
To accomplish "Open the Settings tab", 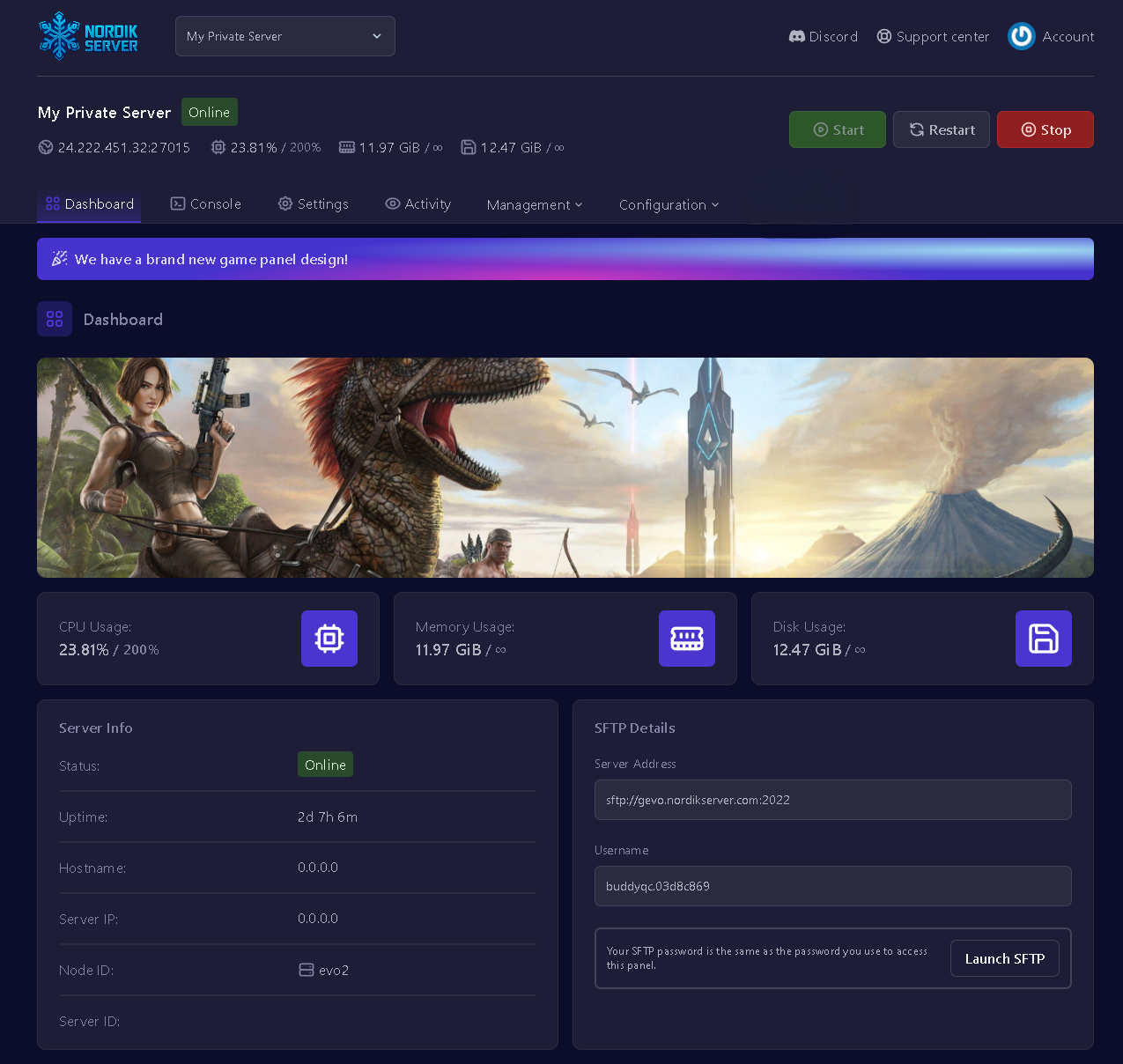I will point(314,203).
